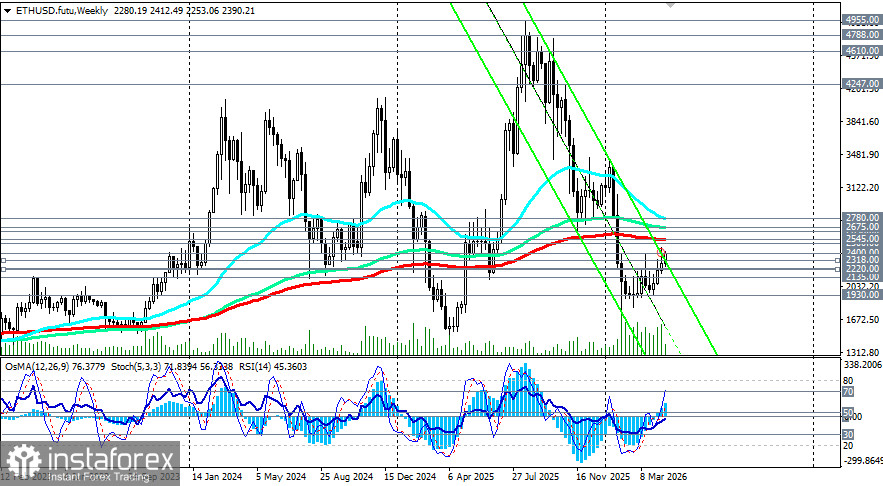Click the 1672.50 price scale value
The image size is (883, 486).
(862, 320)
